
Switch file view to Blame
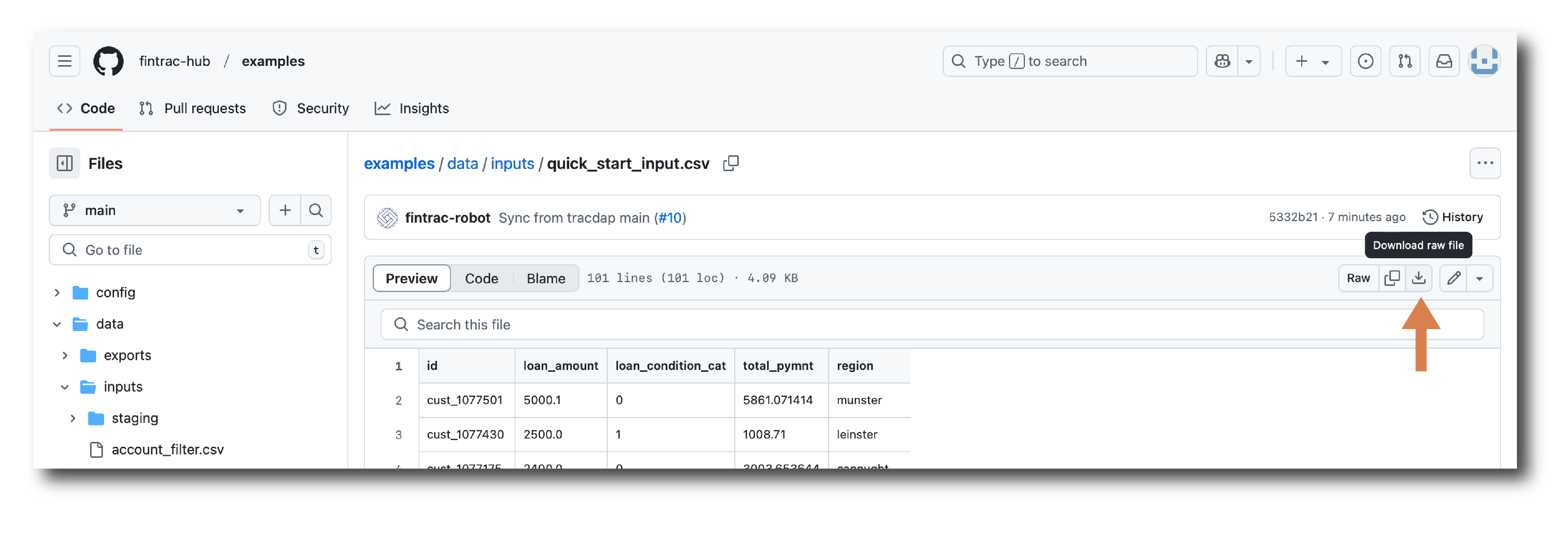pyautogui.click(x=545, y=278)
